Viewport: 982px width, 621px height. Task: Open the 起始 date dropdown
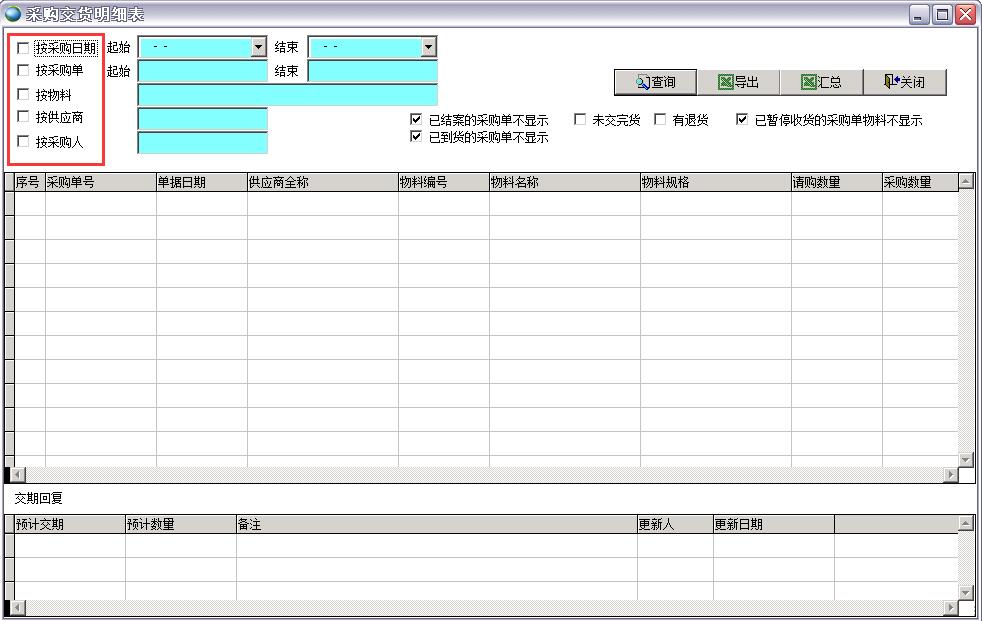[259, 47]
